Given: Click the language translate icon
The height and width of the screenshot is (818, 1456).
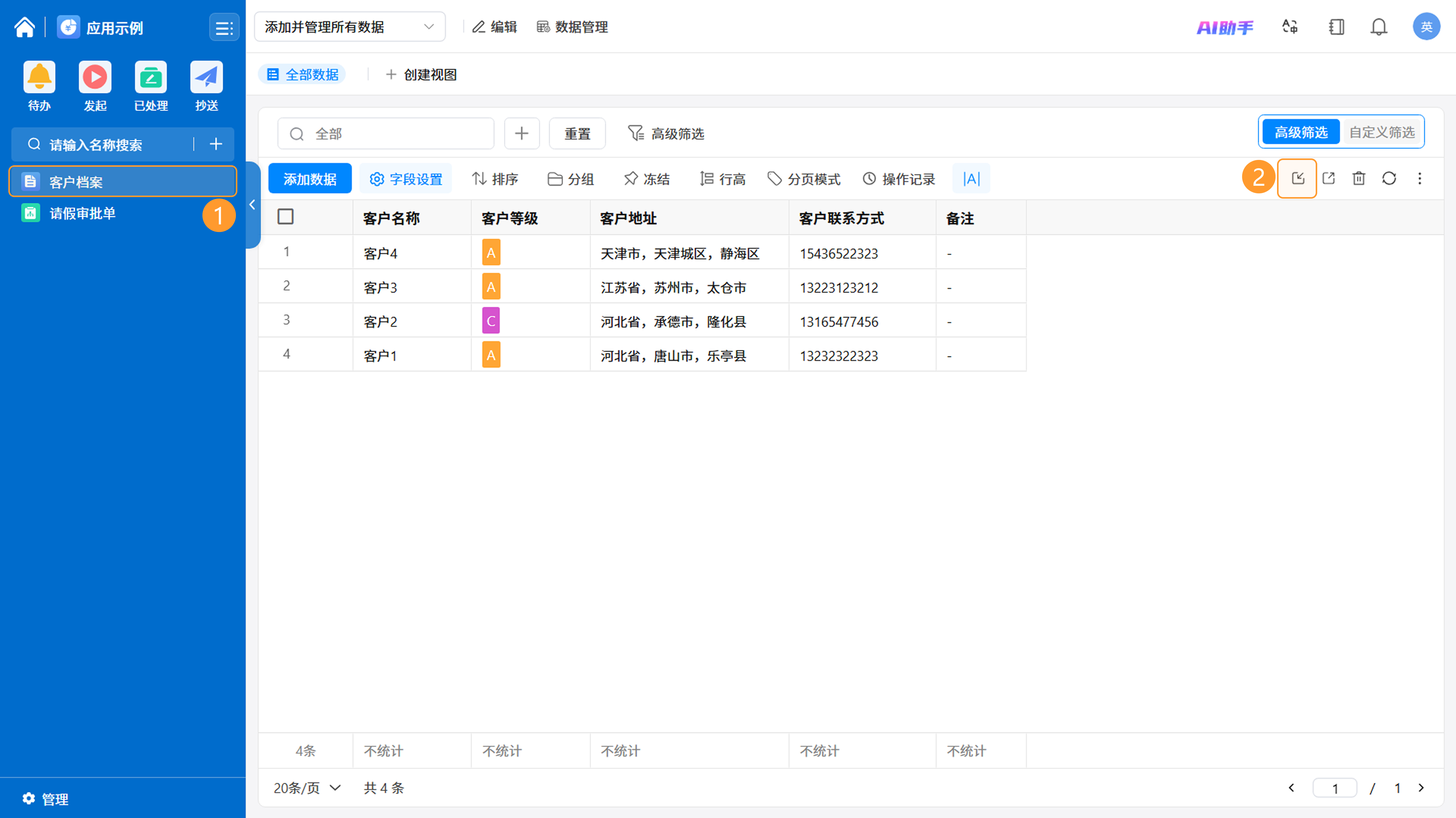Looking at the screenshot, I should [1290, 27].
